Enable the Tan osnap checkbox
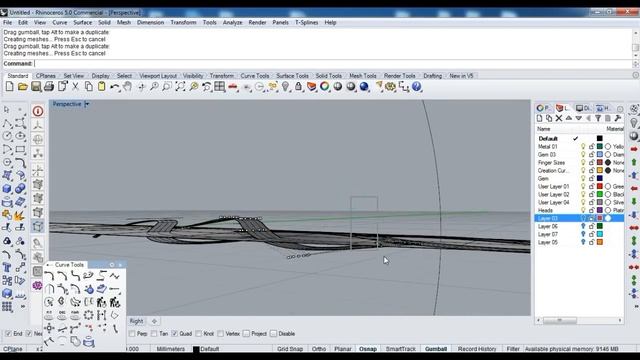The image size is (640, 360). pyautogui.click(x=154, y=333)
